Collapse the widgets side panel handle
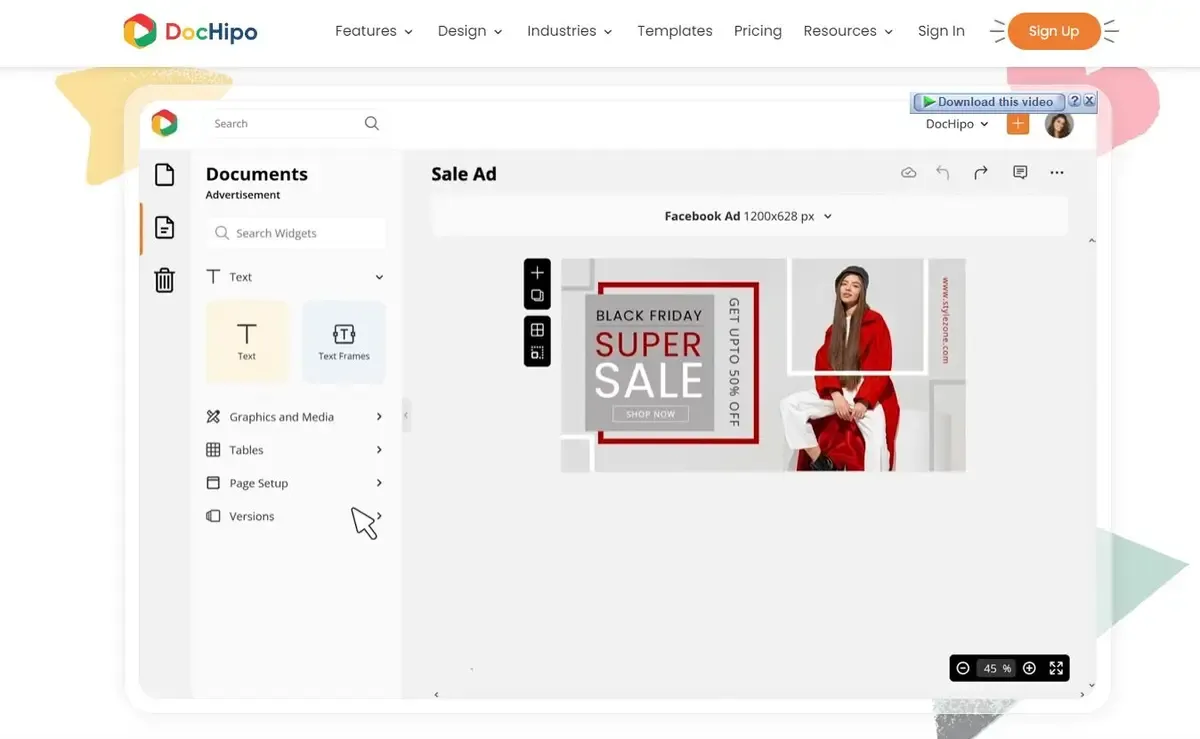This screenshot has width=1200, height=739. pyautogui.click(x=406, y=415)
